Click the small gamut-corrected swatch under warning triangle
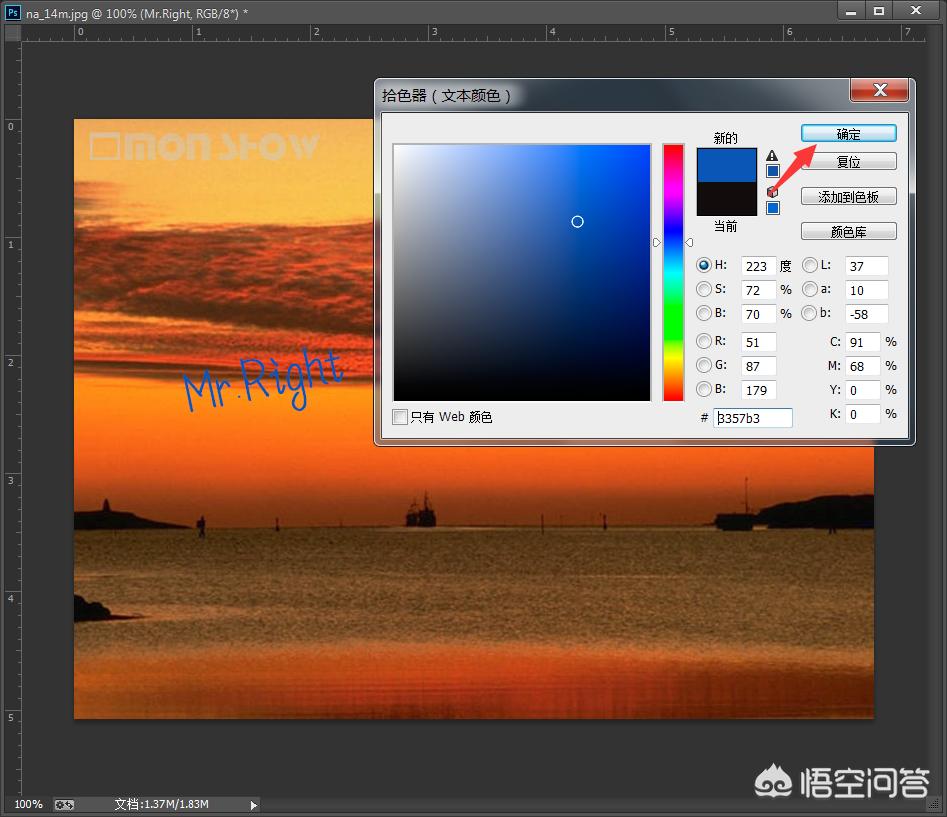This screenshot has width=947, height=817. tap(772, 171)
